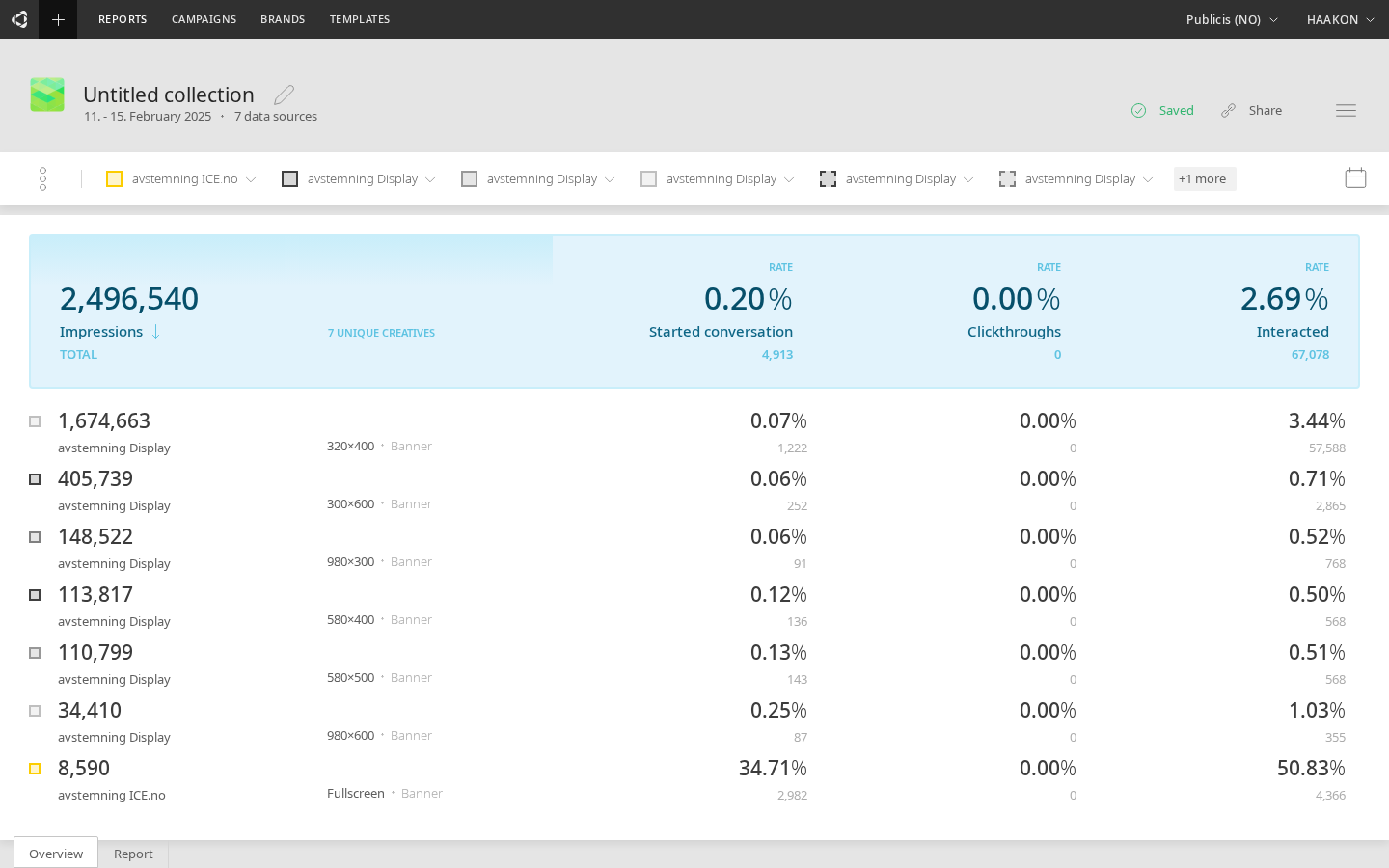The width and height of the screenshot is (1389, 868).
Task: Click the 7 UNIQUE CREATIVES link
Action: 381,332
